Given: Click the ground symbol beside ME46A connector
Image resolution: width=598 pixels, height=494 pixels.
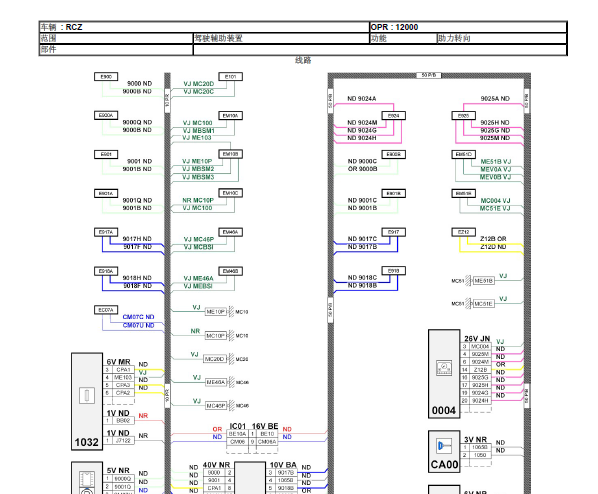Looking at the screenshot, I should coord(231,382).
